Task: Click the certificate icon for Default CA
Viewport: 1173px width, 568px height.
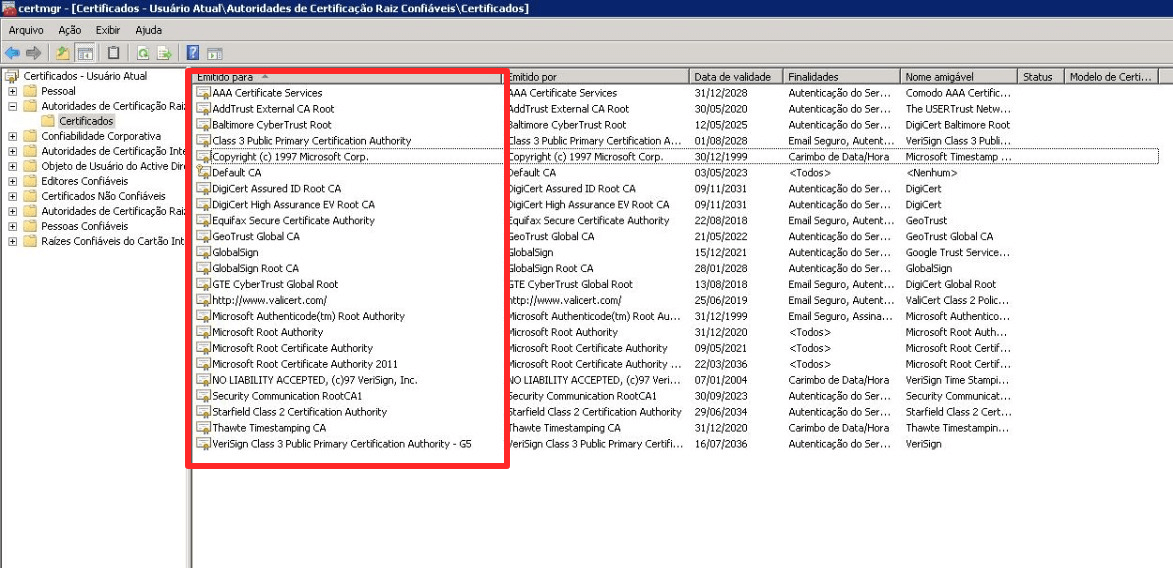Action: click(x=203, y=173)
